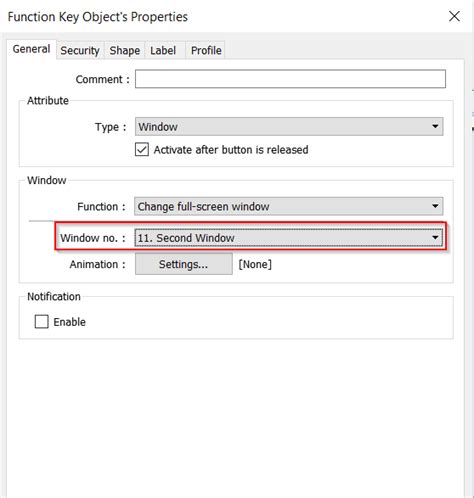Enable the Notification checkbox

point(42,322)
